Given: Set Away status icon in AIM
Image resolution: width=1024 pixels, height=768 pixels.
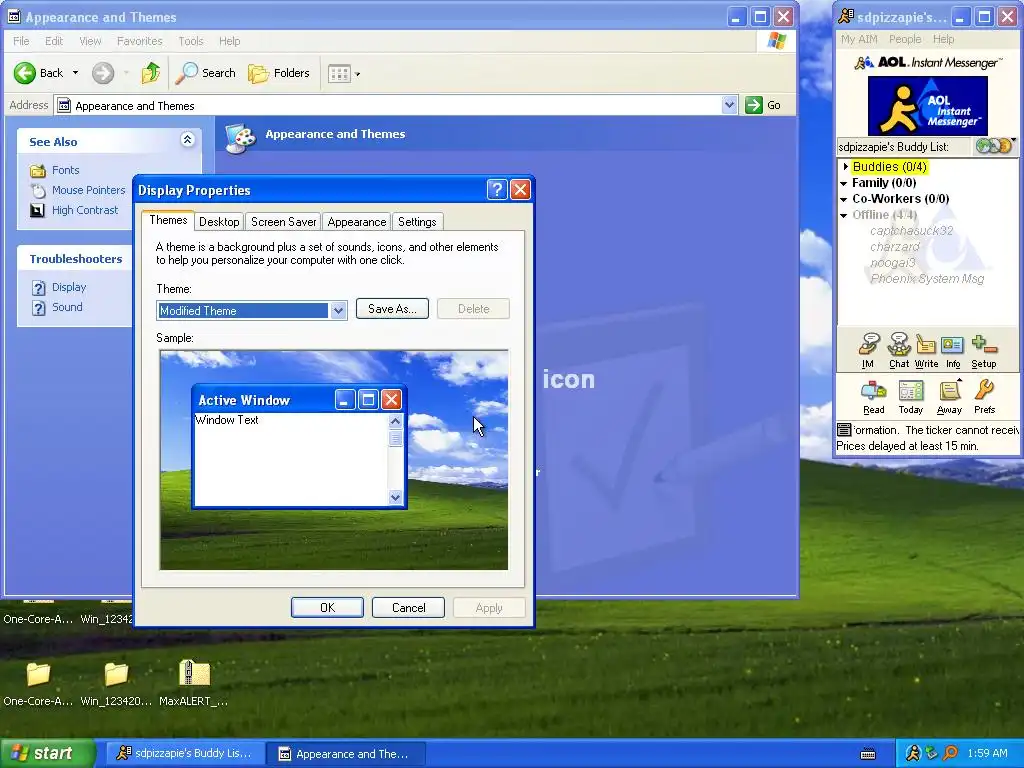Looking at the screenshot, I should 949,397.
